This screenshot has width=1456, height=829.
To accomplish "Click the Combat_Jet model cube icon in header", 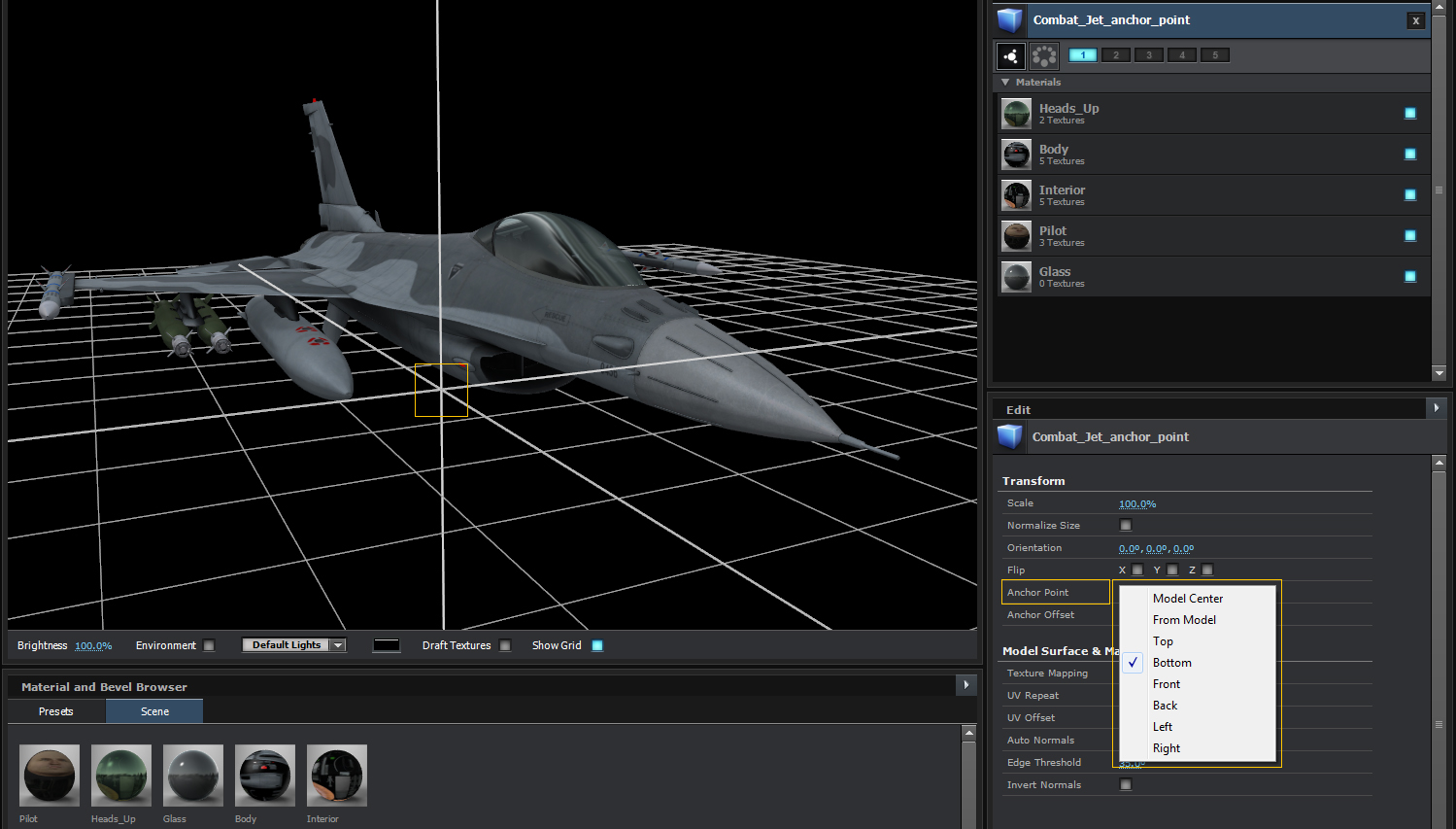I will [1010, 20].
